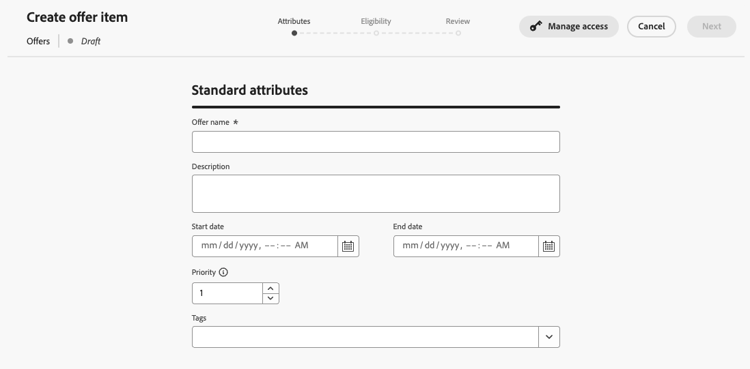Screen dimensions: 750x369
Task: Click into the Description text area
Action: (376, 194)
